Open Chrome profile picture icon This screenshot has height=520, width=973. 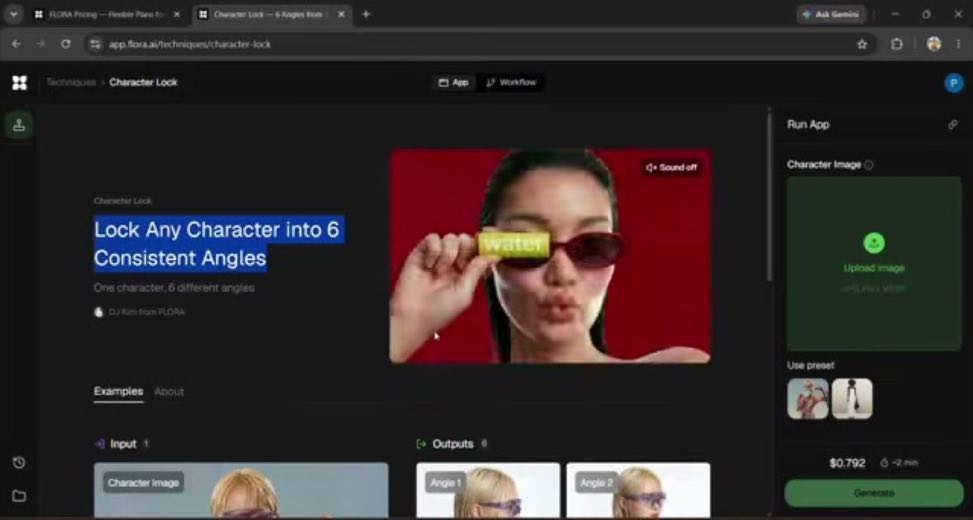933,44
